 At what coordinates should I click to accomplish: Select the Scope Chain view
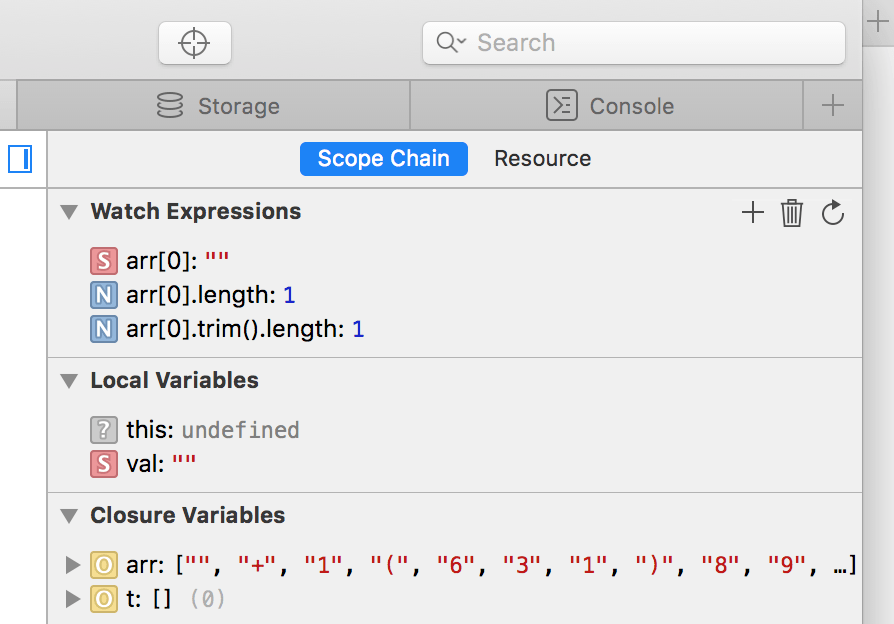click(383, 158)
